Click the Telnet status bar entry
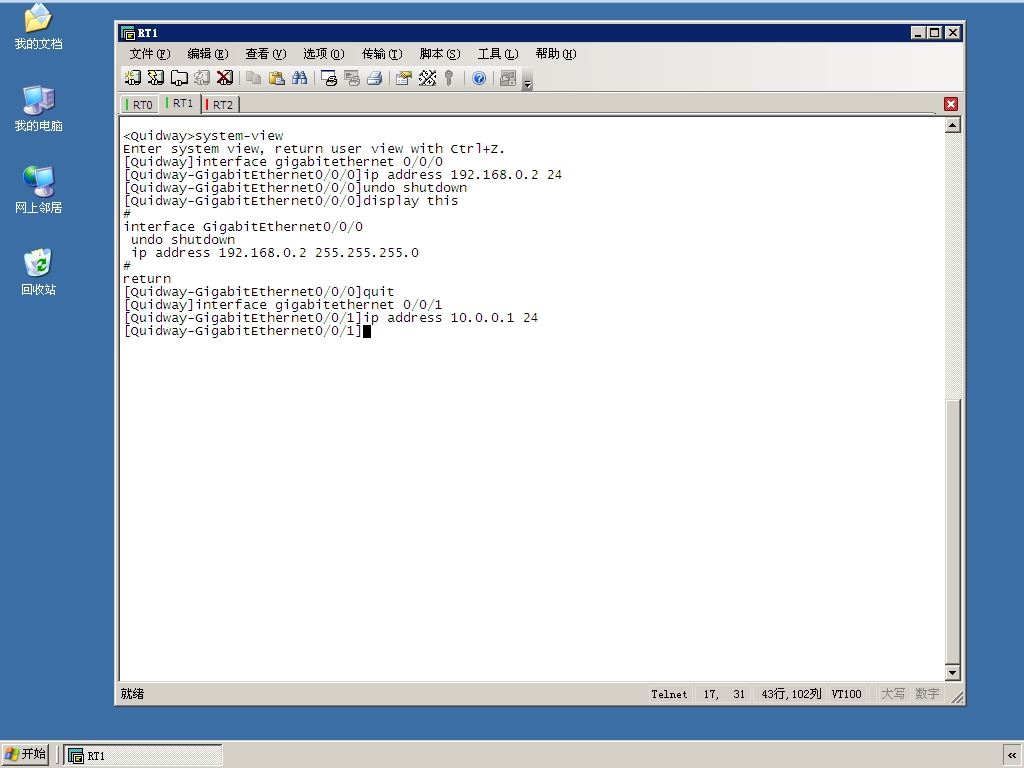Viewport: 1024px width, 768px height. (x=669, y=694)
